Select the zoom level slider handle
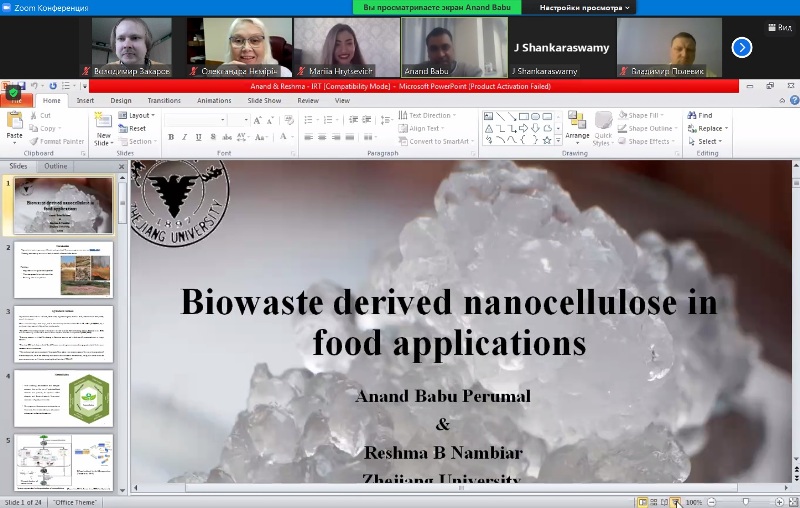800x508 pixels. tap(745, 502)
